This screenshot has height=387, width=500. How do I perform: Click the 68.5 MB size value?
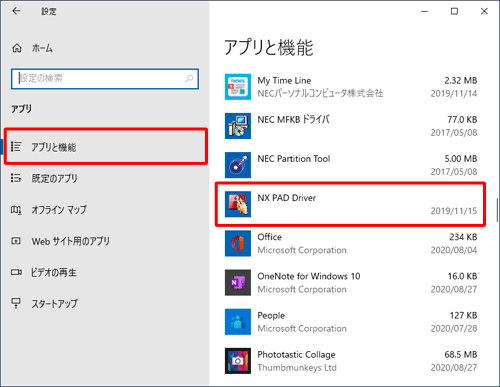pyautogui.click(x=460, y=354)
